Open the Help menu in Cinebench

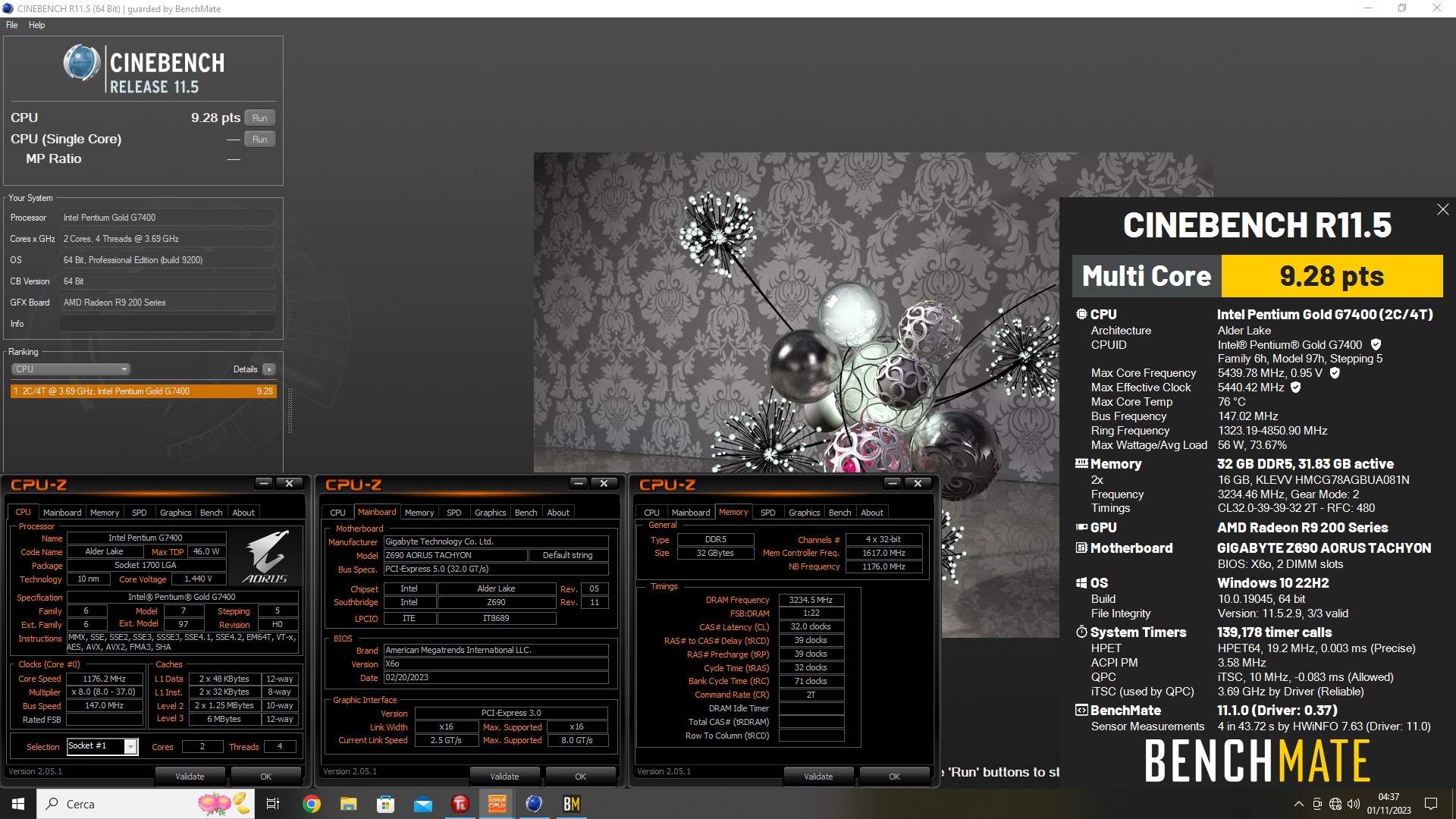click(x=36, y=25)
